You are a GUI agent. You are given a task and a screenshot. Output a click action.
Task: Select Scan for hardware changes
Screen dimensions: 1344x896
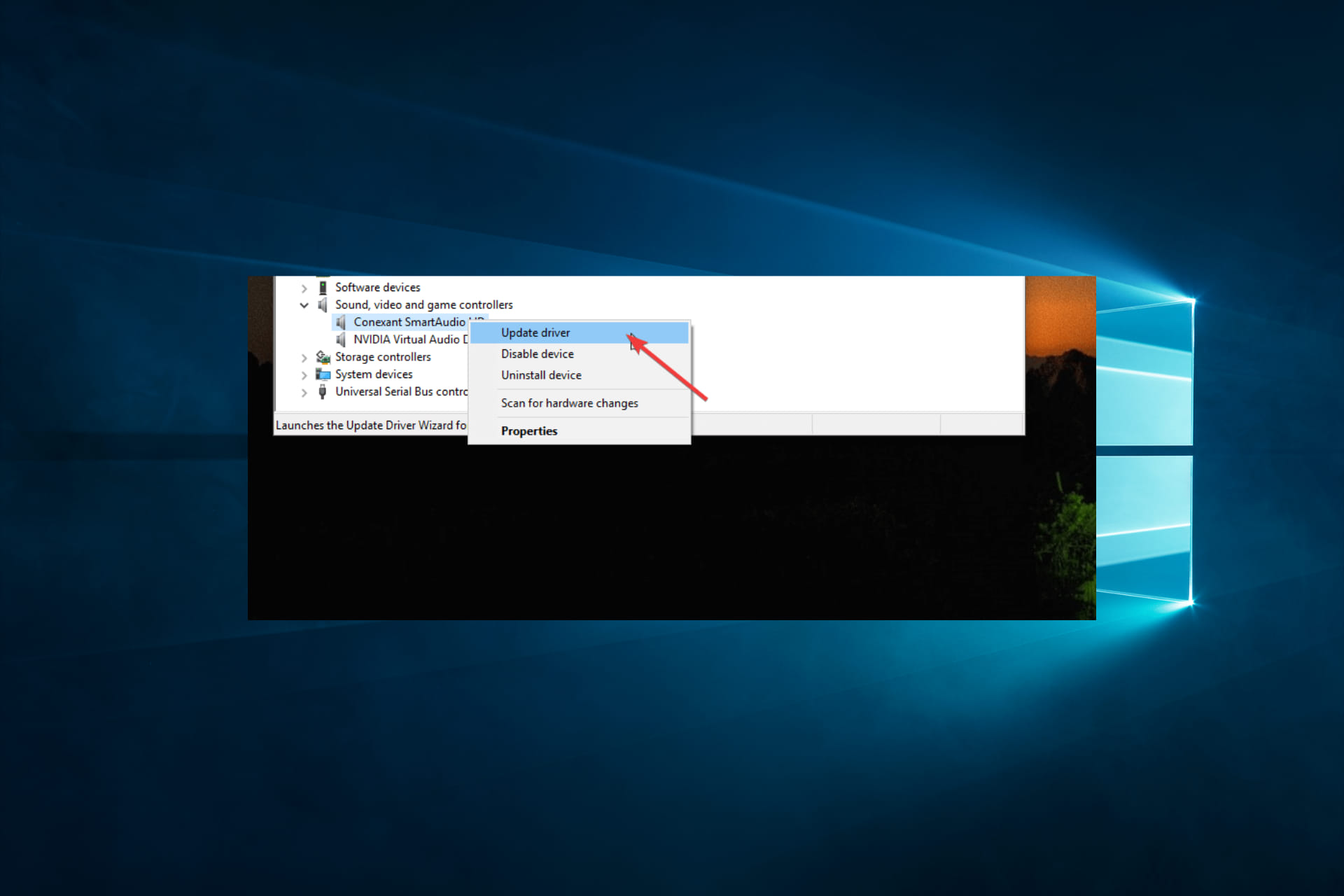579,403
